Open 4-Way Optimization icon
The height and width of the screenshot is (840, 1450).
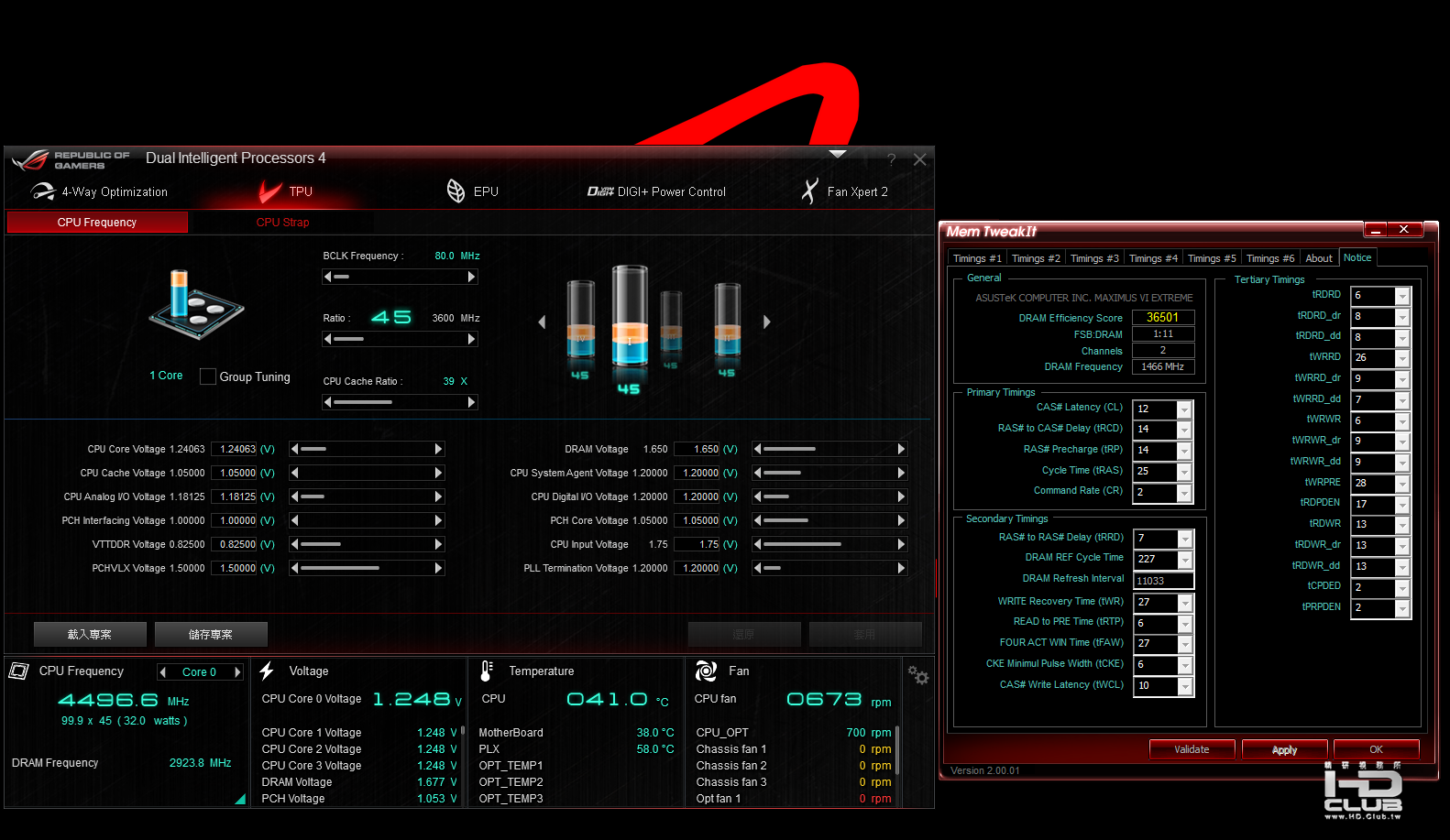43,191
